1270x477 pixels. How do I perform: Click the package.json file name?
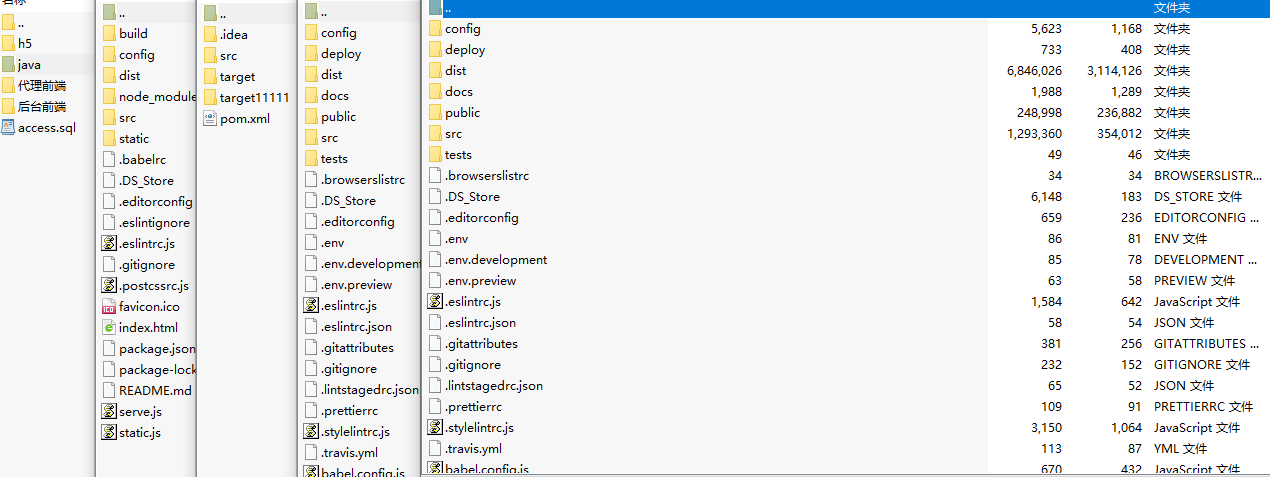point(157,349)
